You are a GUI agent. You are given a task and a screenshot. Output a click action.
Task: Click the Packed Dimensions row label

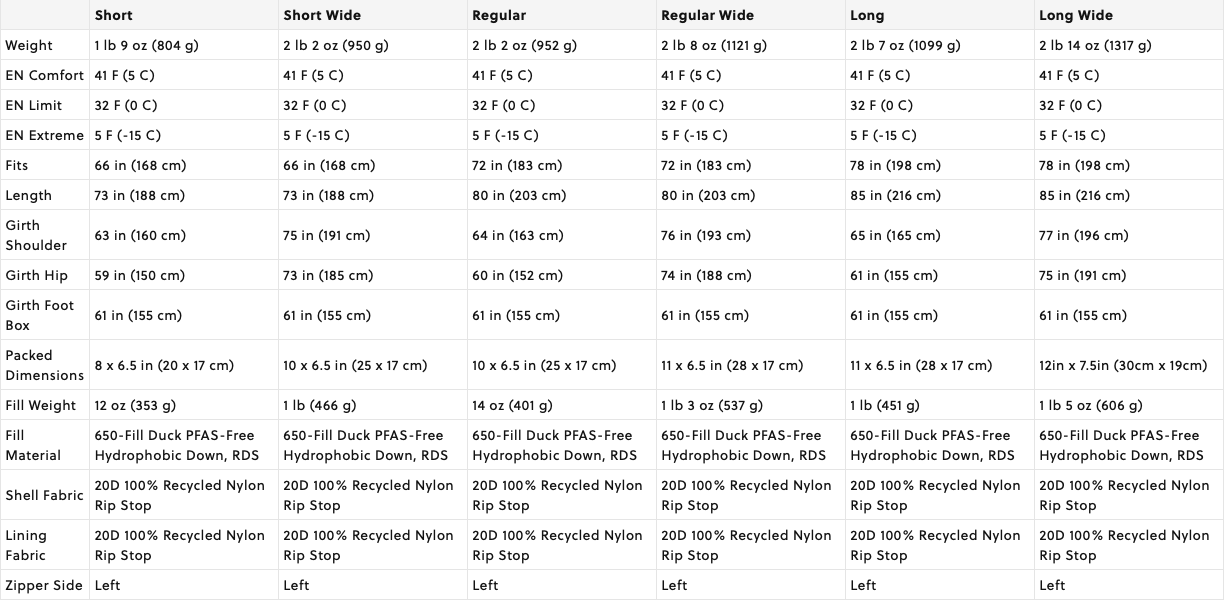44,365
